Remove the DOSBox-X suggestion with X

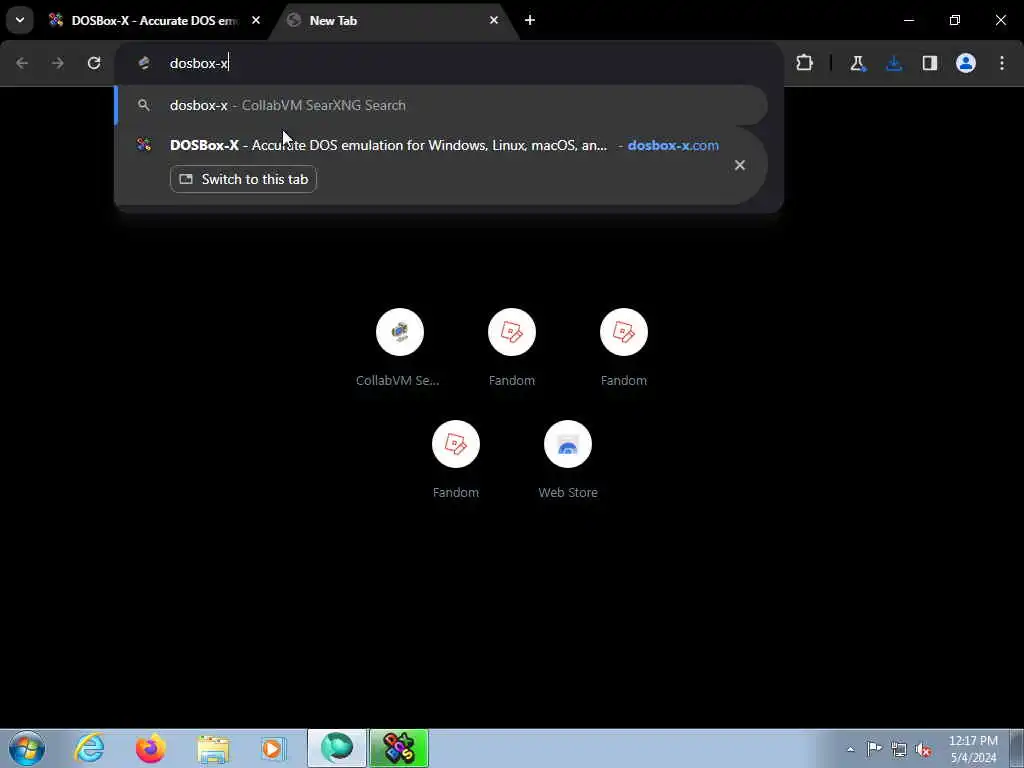(x=739, y=165)
